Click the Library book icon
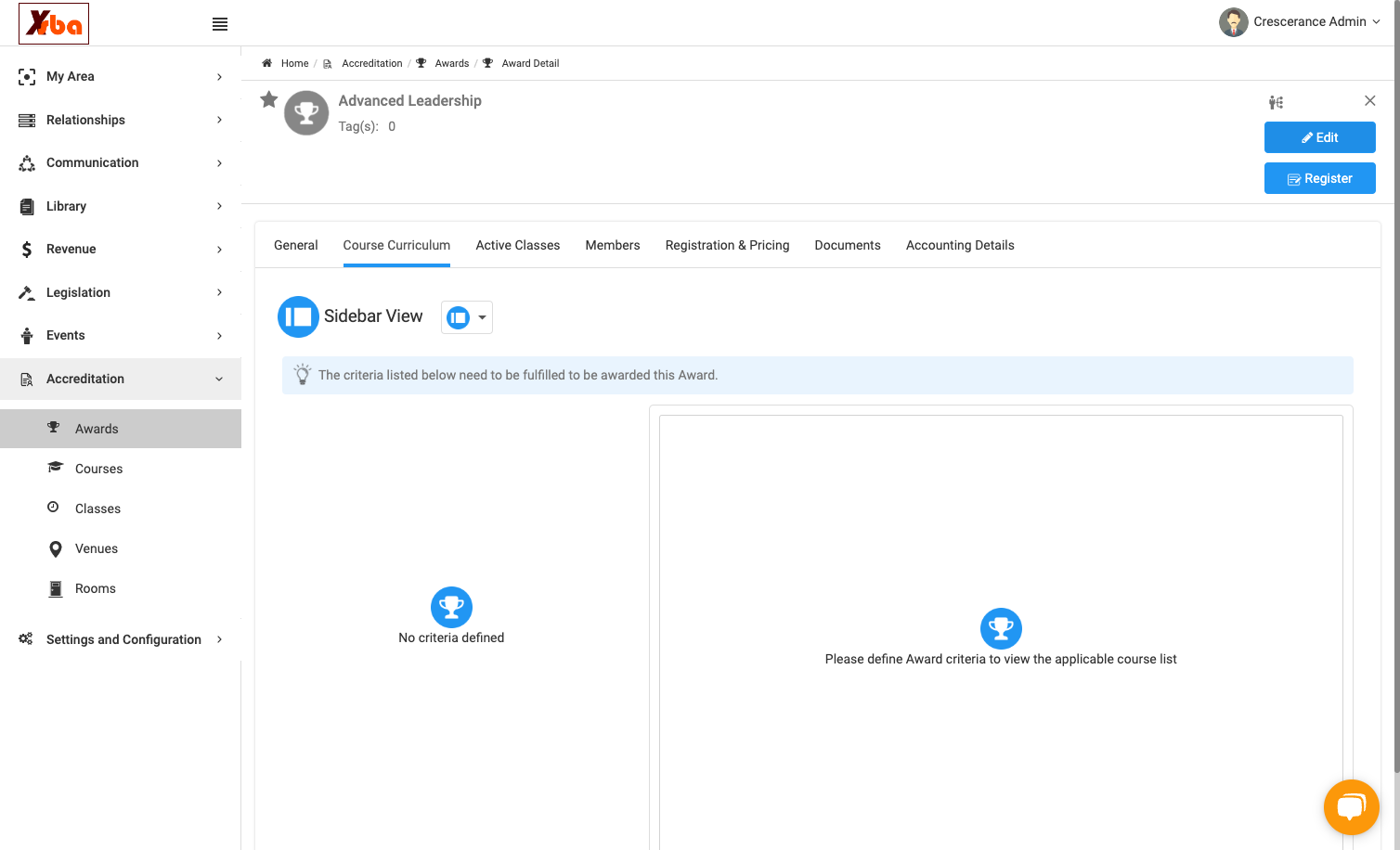 pos(27,206)
